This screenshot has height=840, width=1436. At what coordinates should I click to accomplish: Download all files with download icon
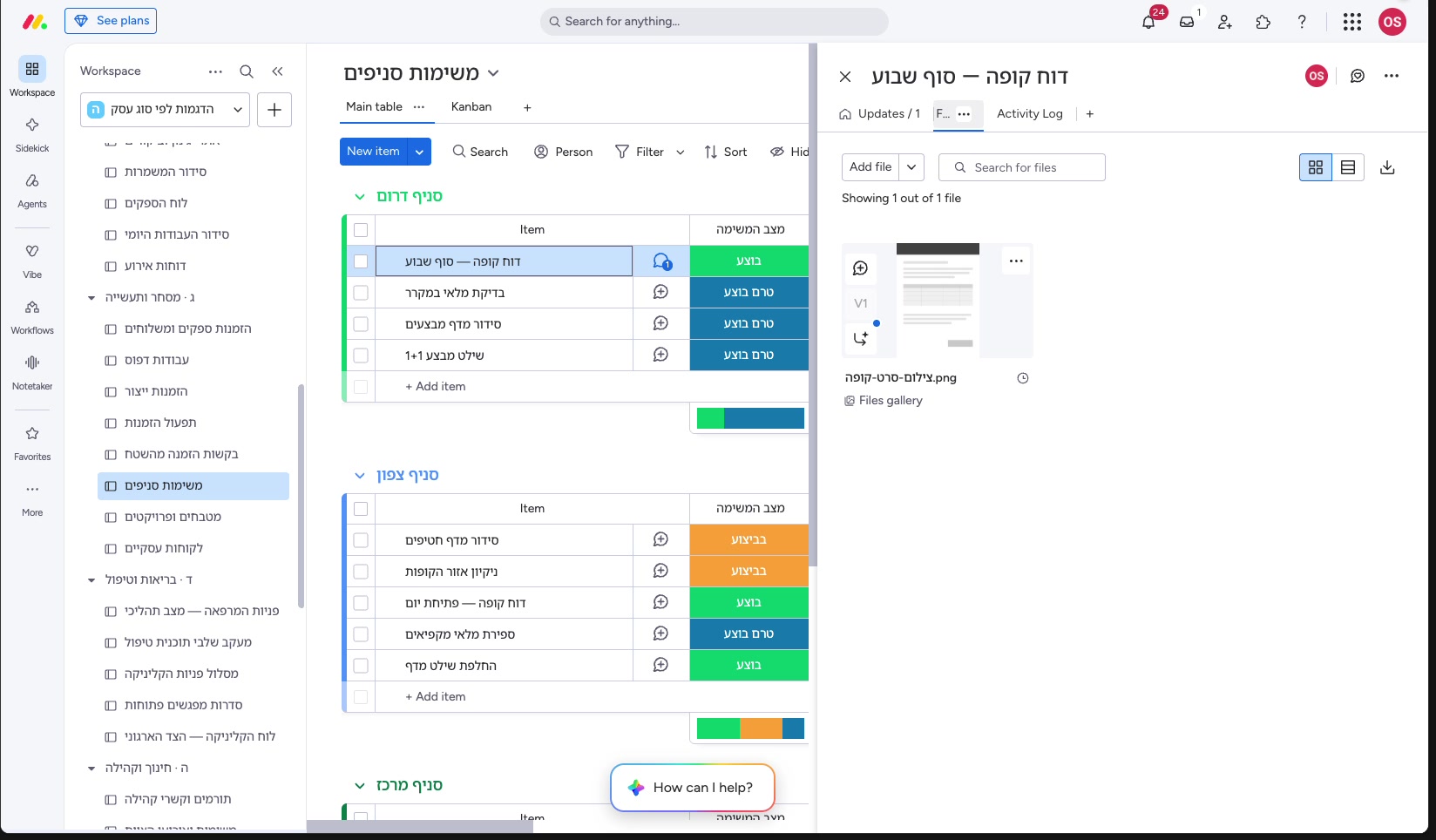(1388, 167)
